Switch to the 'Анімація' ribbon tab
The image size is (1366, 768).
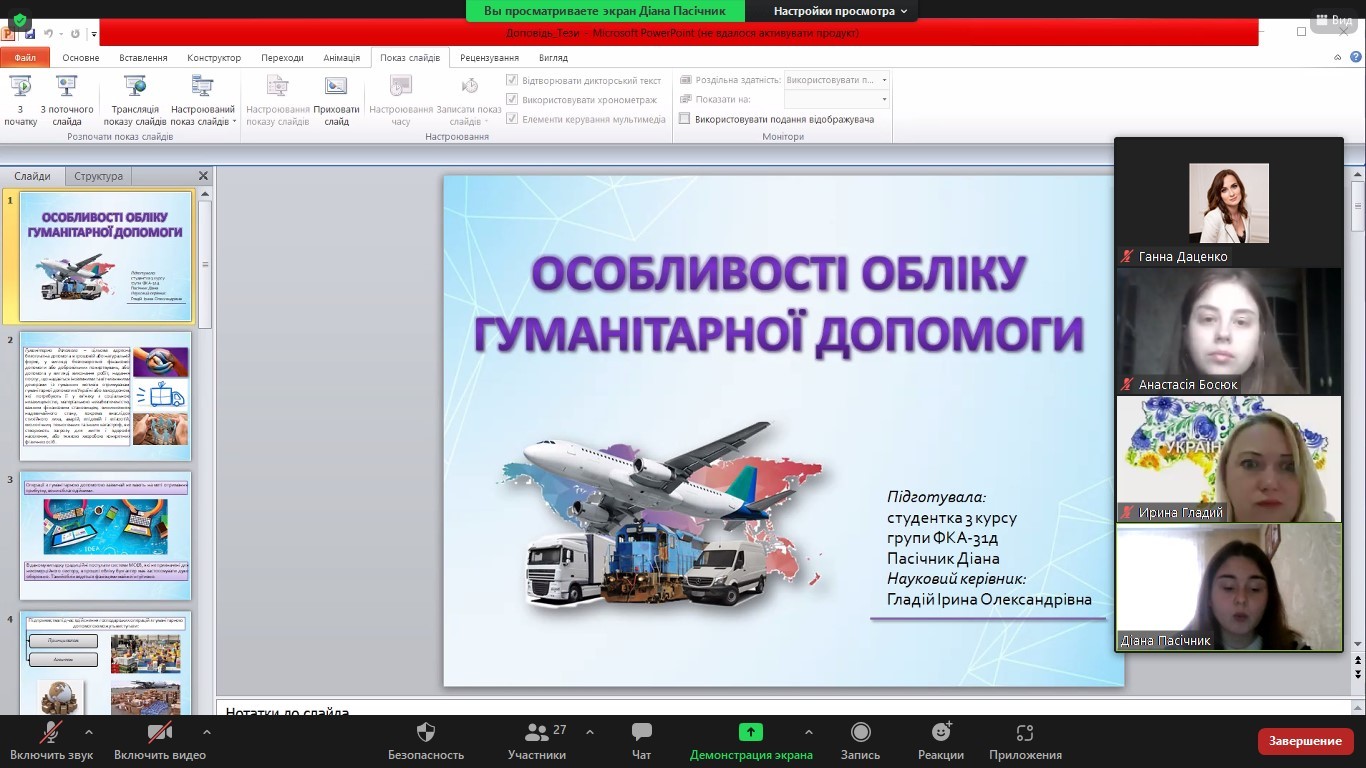(341, 58)
